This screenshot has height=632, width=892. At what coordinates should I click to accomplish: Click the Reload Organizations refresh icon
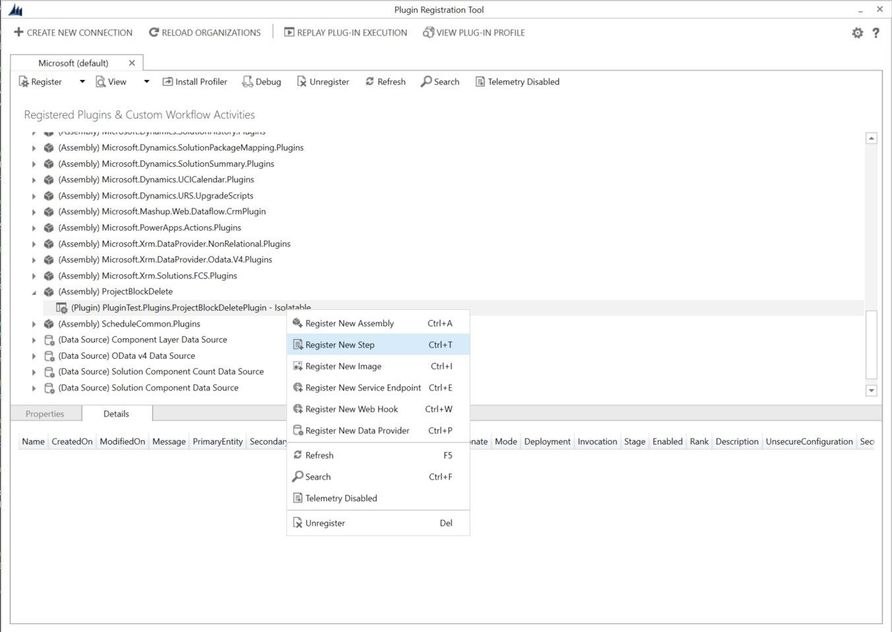pos(154,32)
